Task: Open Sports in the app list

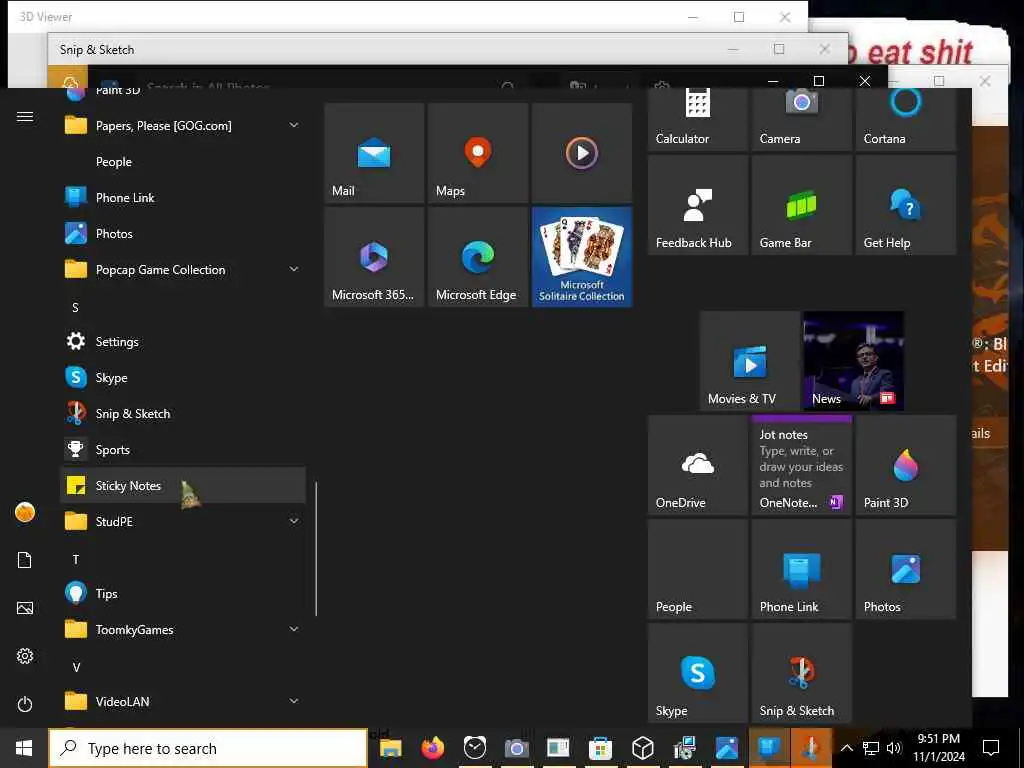Action: tap(183, 449)
